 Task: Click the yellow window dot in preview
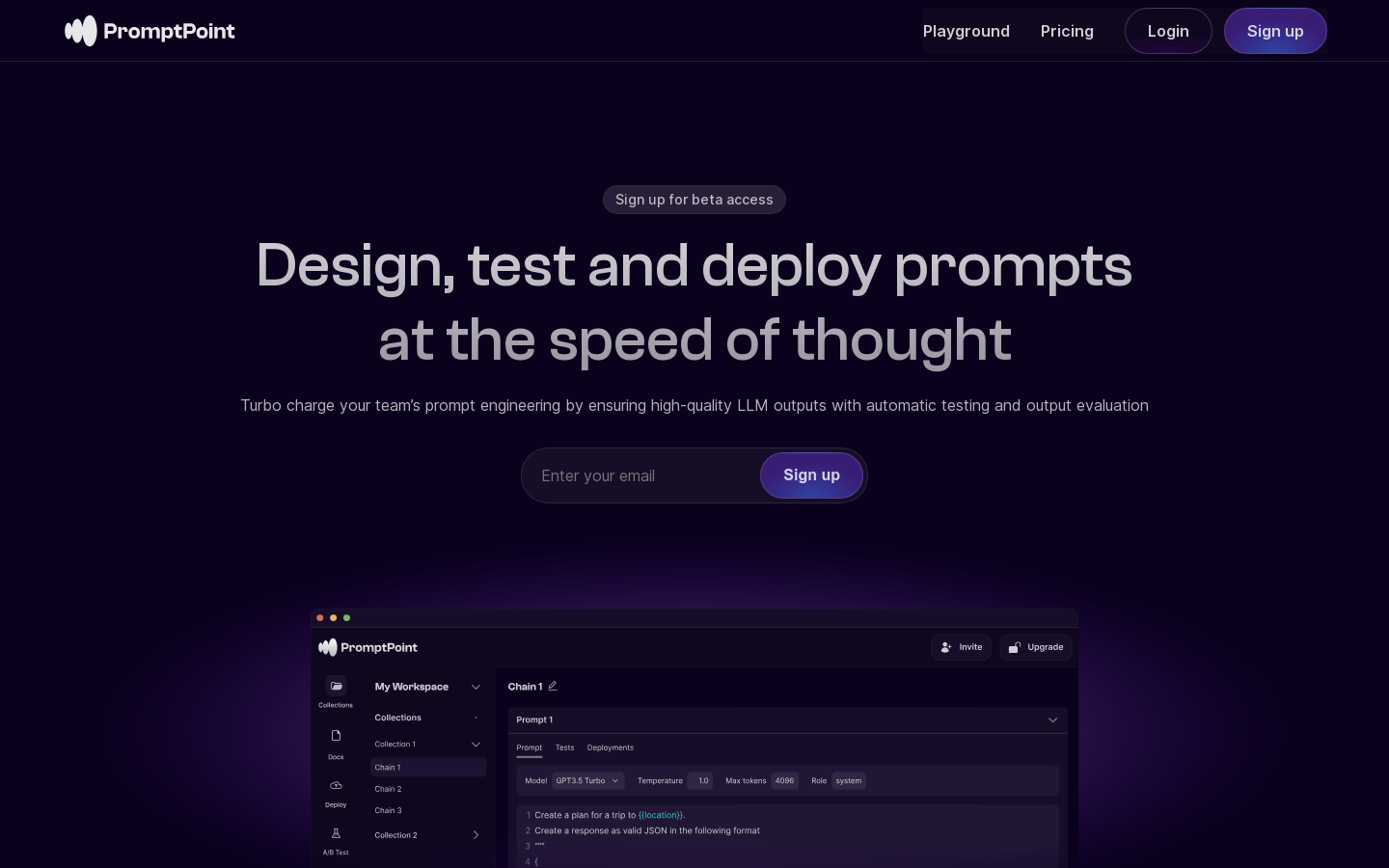pos(334,617)
